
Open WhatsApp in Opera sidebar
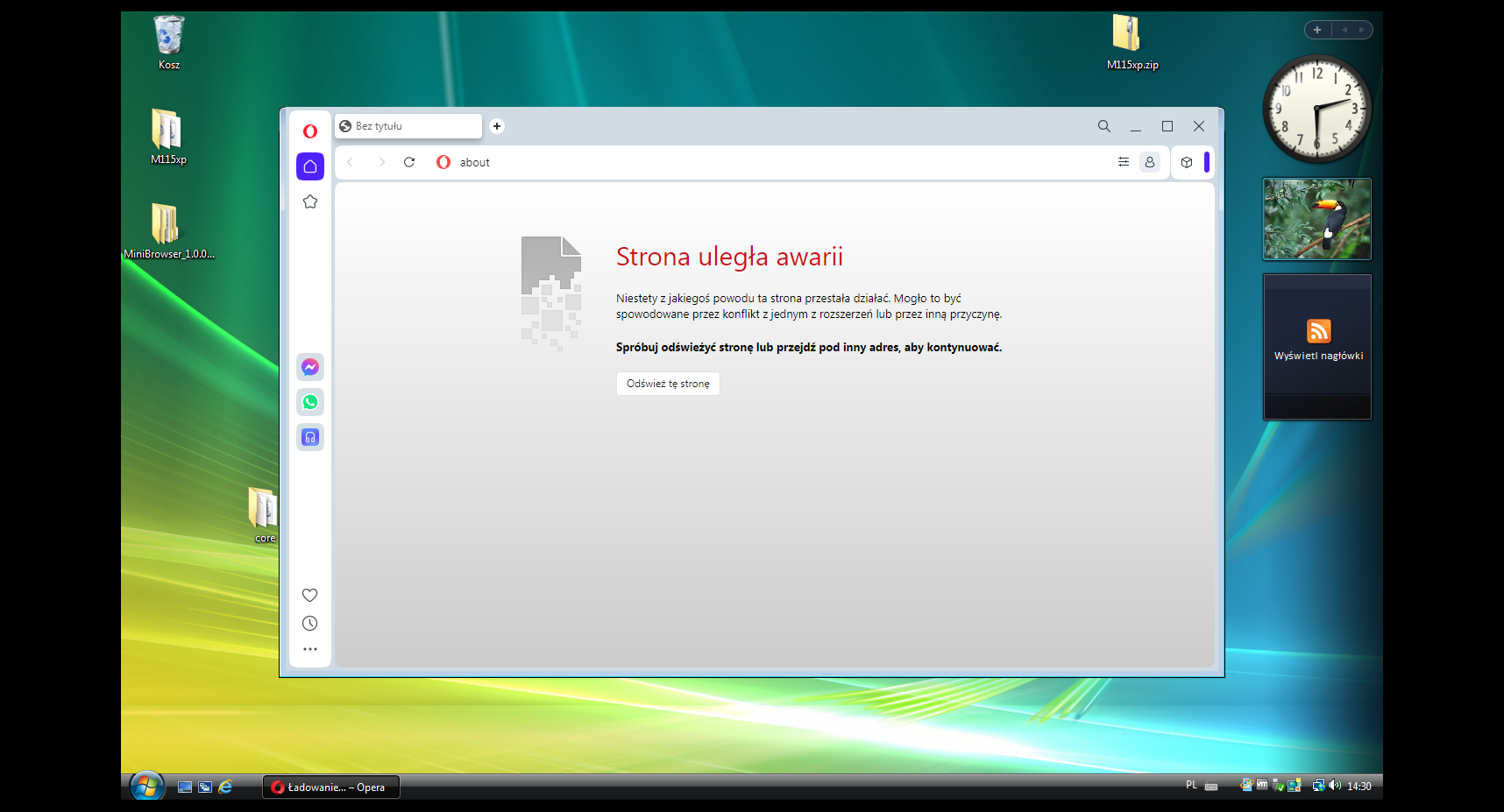pos(310,402)
